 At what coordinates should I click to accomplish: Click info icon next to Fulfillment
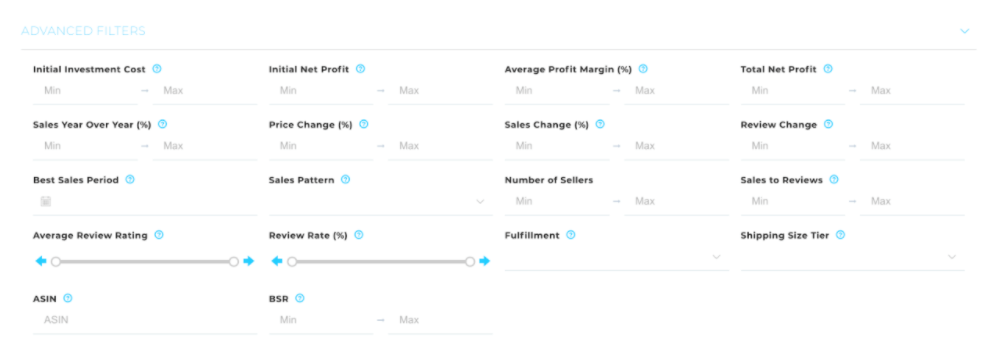[x=571, y=235]
